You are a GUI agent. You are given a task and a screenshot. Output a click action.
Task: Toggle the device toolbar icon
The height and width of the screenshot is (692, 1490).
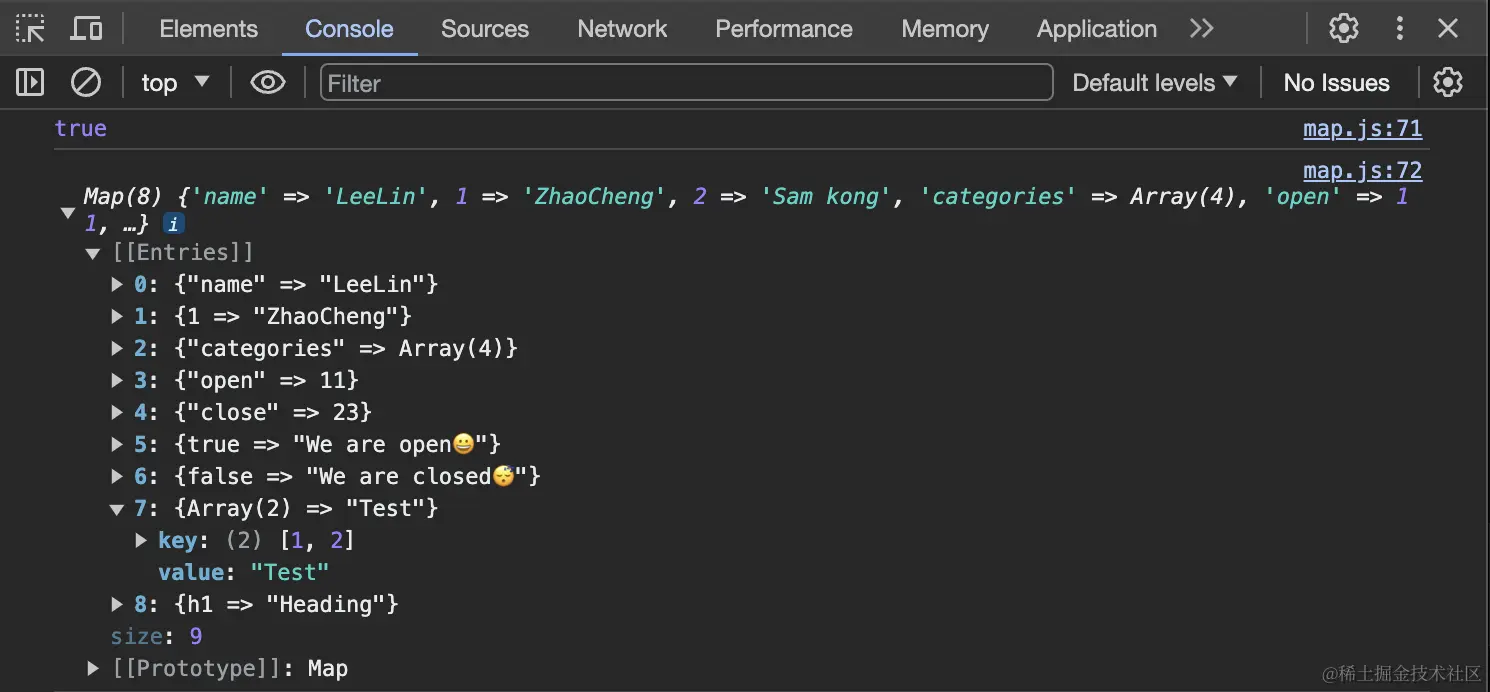tap(86, 29)
